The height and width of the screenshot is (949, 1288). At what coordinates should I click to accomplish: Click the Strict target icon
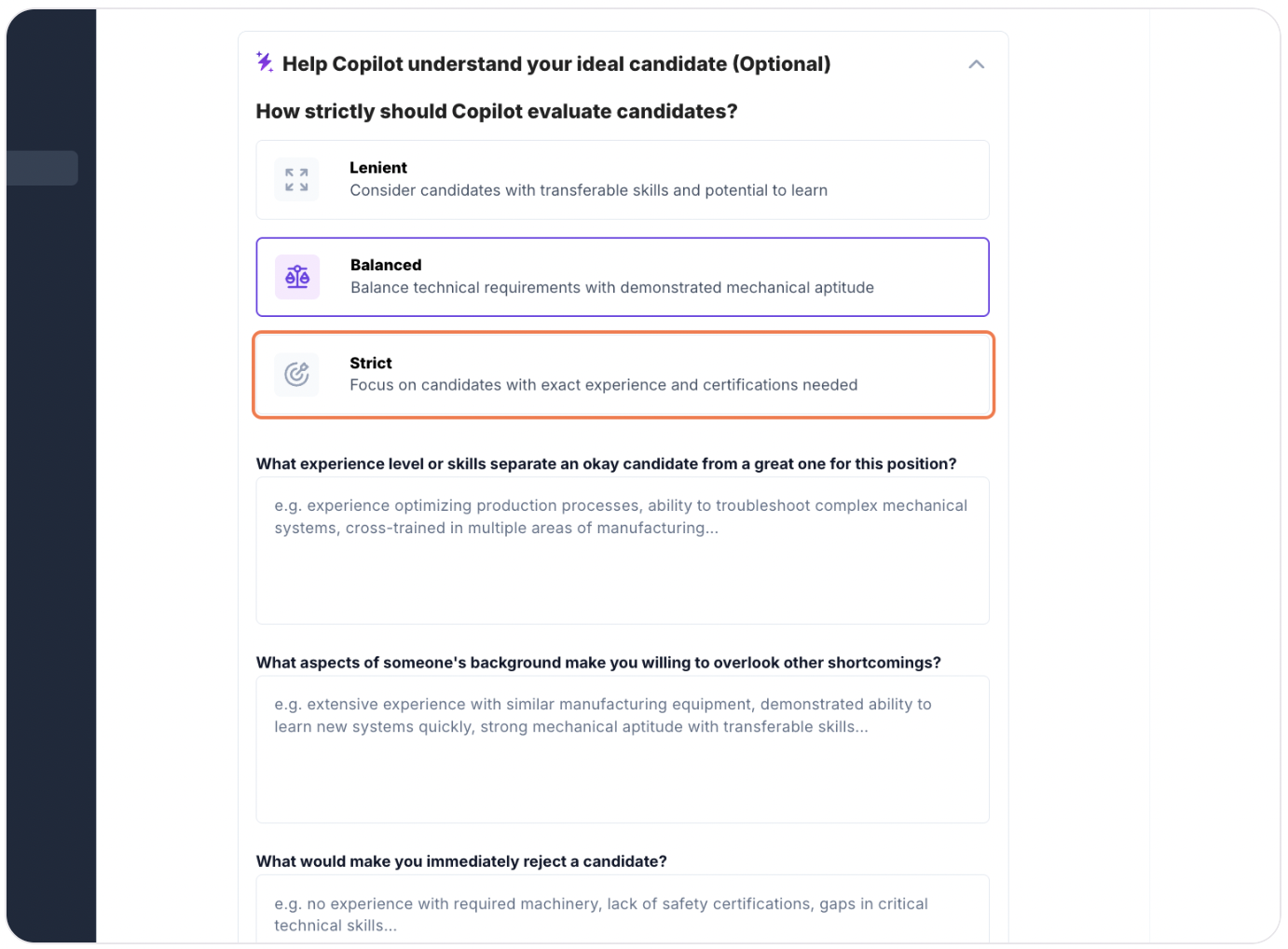[x=296, y=375]
